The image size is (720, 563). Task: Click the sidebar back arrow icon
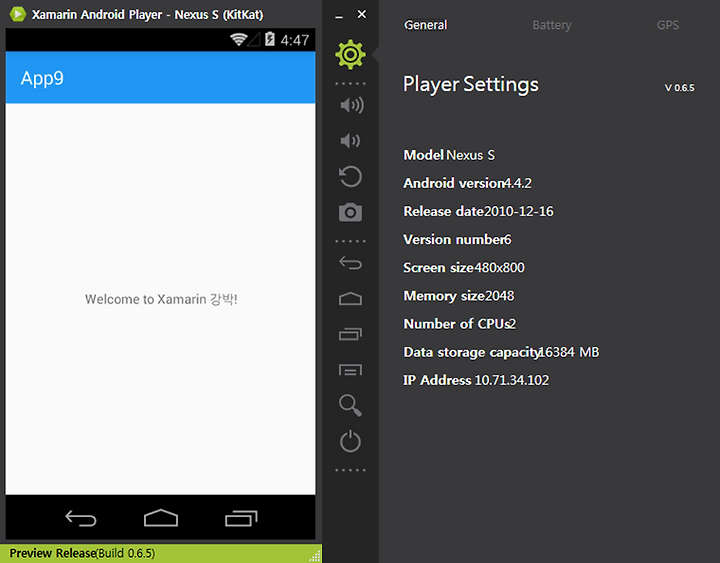point(350,263)
